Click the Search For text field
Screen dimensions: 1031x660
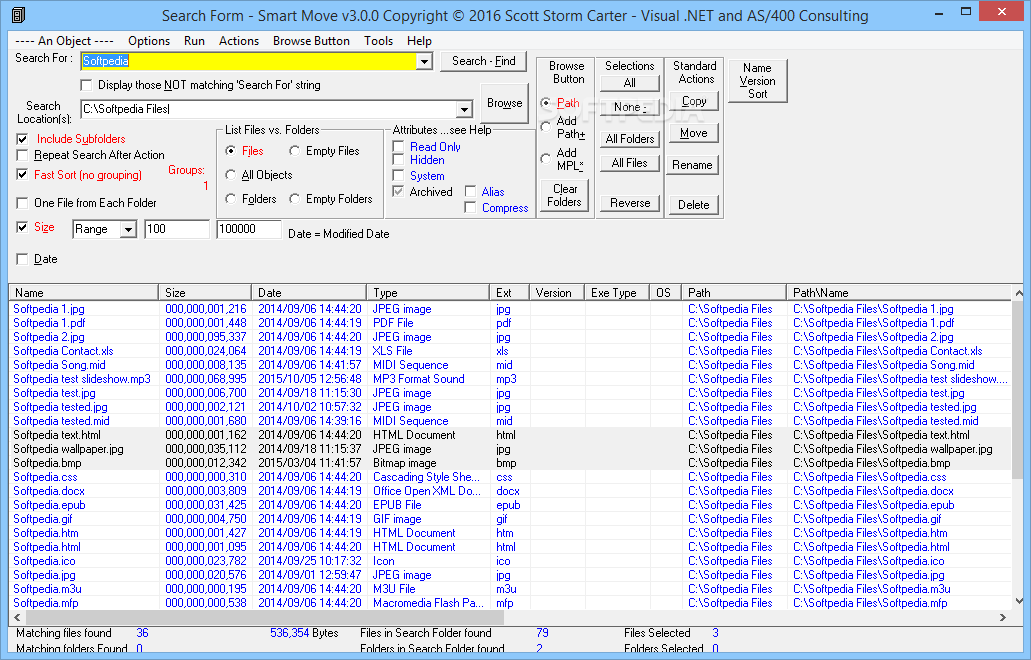tap(249, 61)
